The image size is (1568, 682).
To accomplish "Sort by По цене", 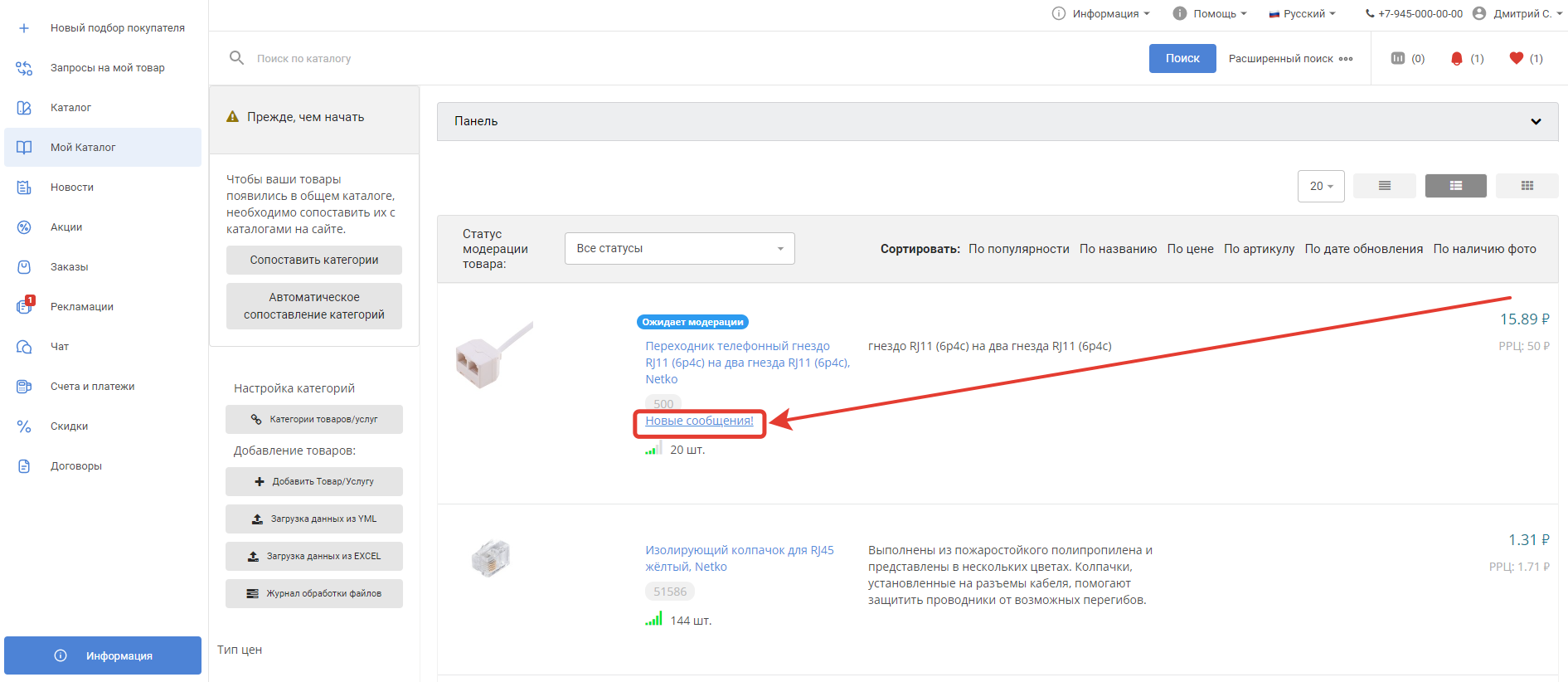I will coord(1191,249).
